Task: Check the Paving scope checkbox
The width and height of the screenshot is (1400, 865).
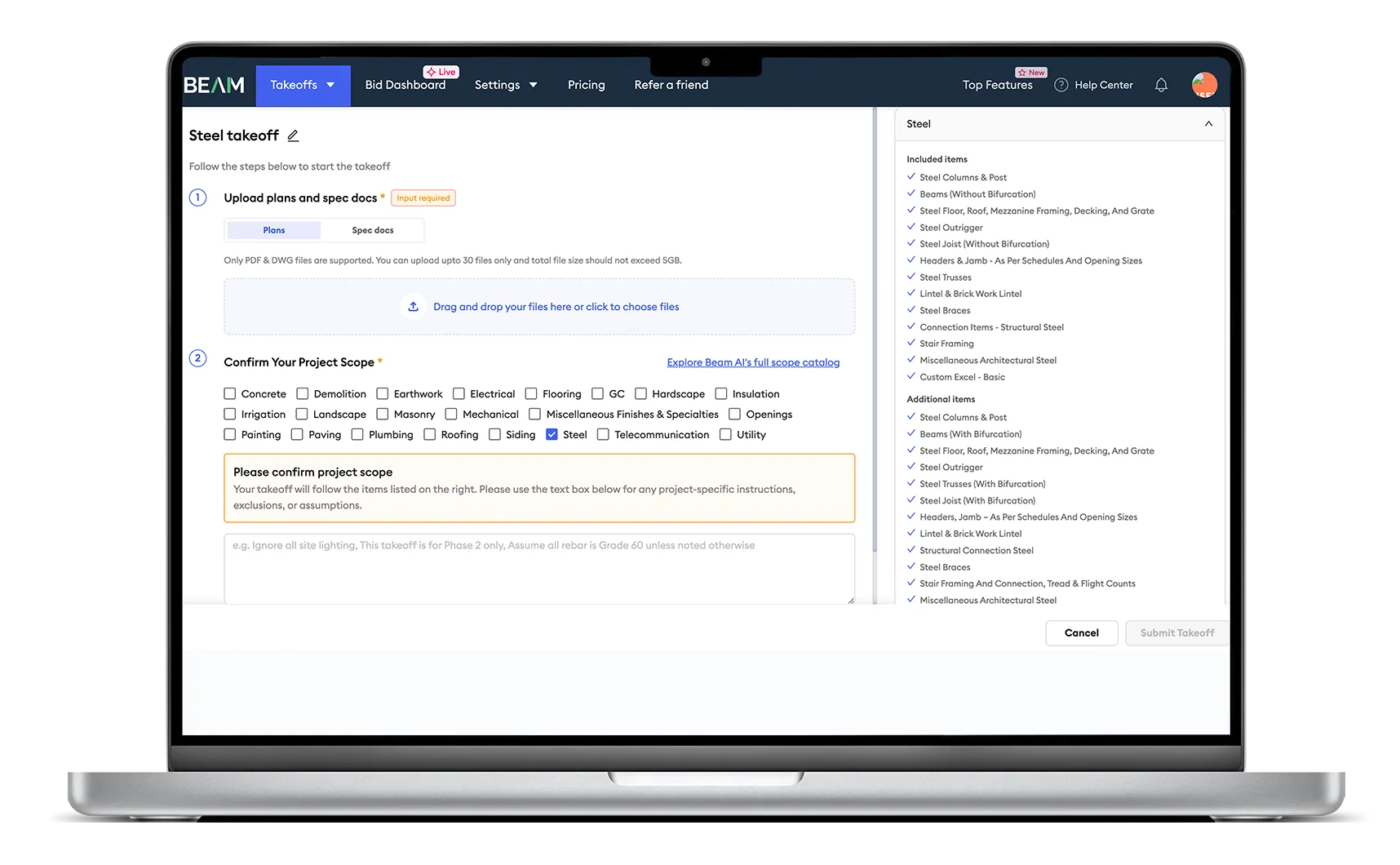Action: [297, 434]
